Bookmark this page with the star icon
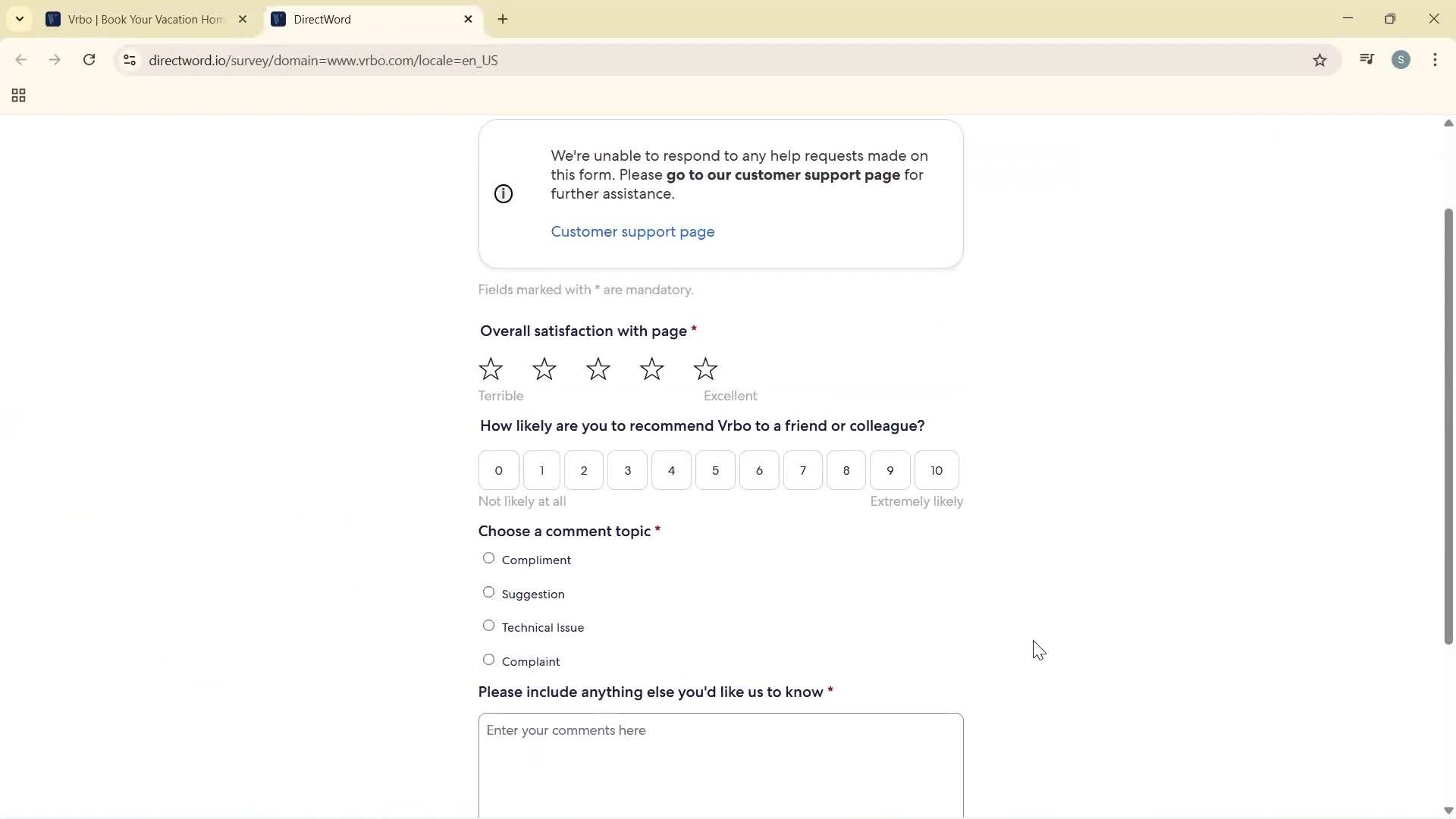The image size is (1456, 819). [x=1319, y=60]
